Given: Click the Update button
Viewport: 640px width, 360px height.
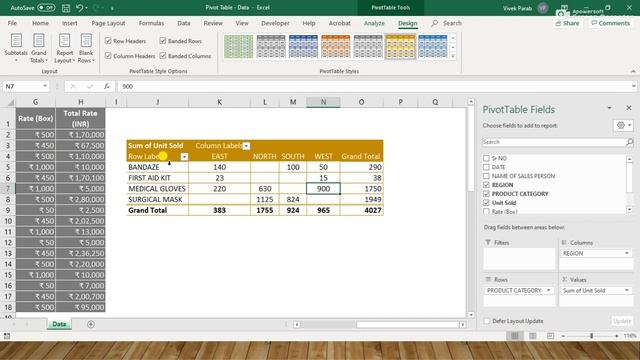Looking at the screenshot, I should pyautogui.click(x=622, y=321).
